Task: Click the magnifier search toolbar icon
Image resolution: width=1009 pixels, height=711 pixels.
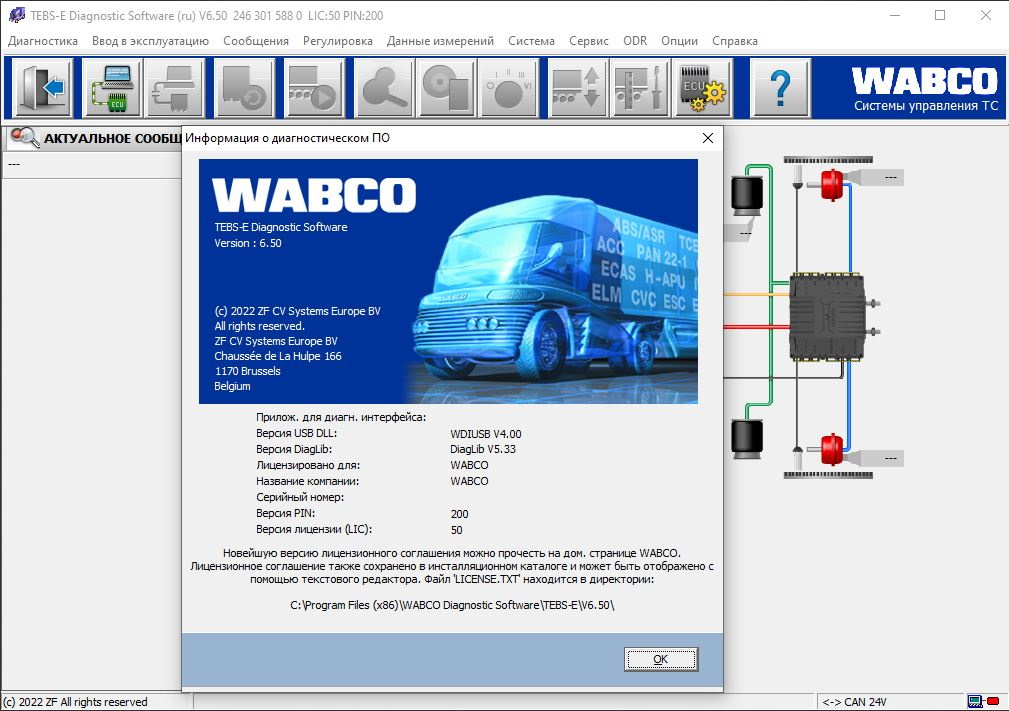Action: (381, 88)
